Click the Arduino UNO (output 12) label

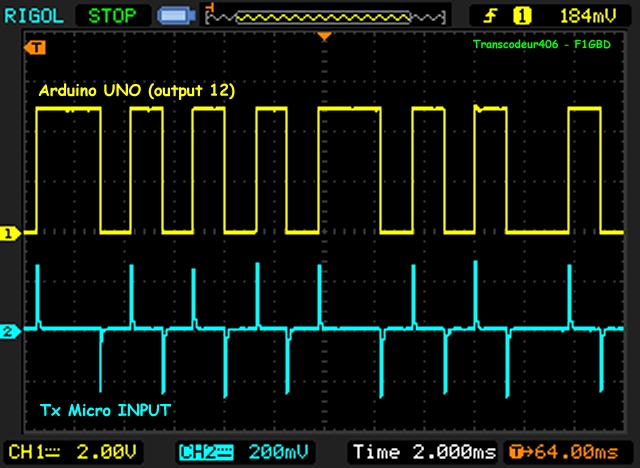click(137, 91)
